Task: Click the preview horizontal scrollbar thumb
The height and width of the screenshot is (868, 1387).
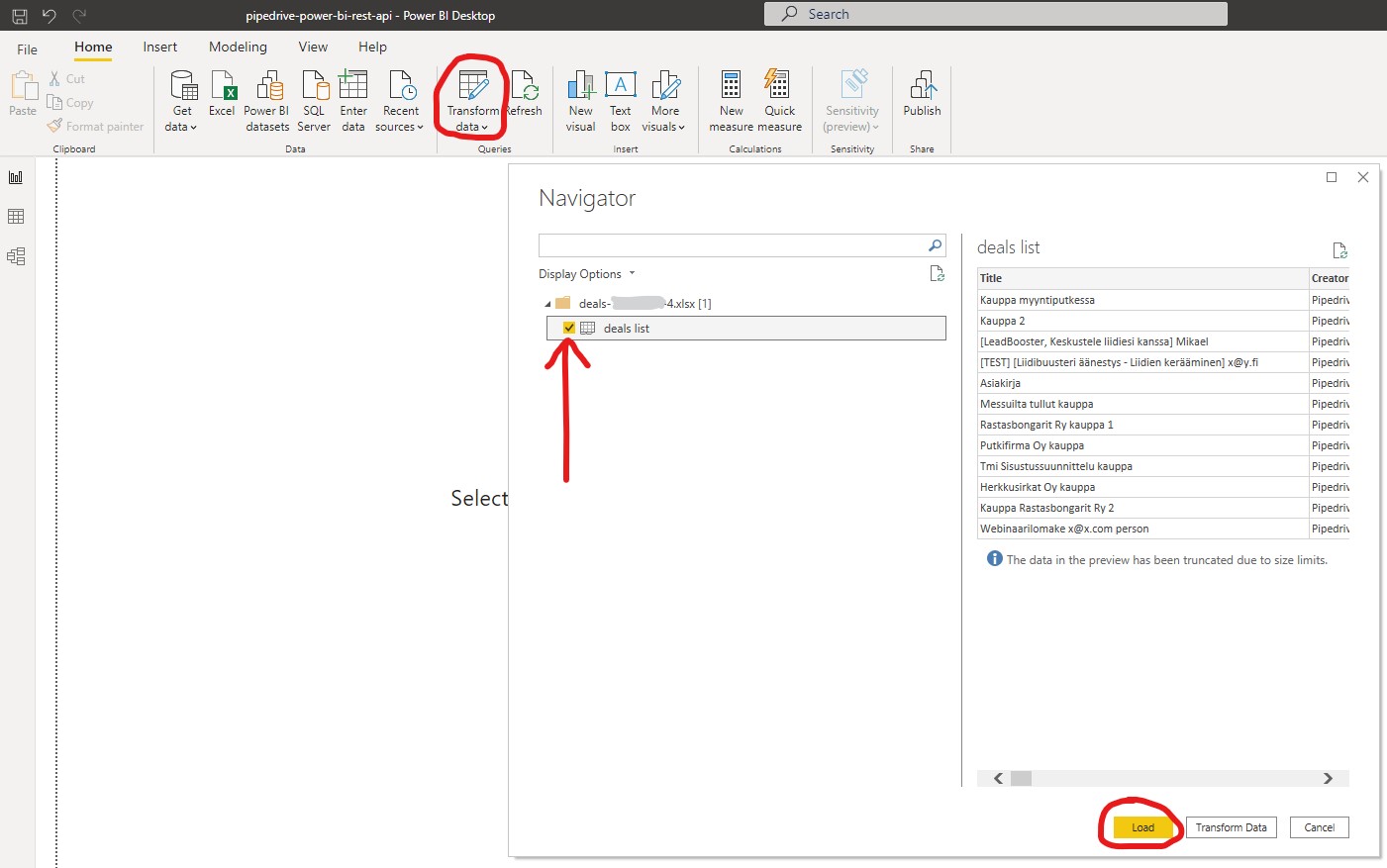Action: click(1021, 778)
